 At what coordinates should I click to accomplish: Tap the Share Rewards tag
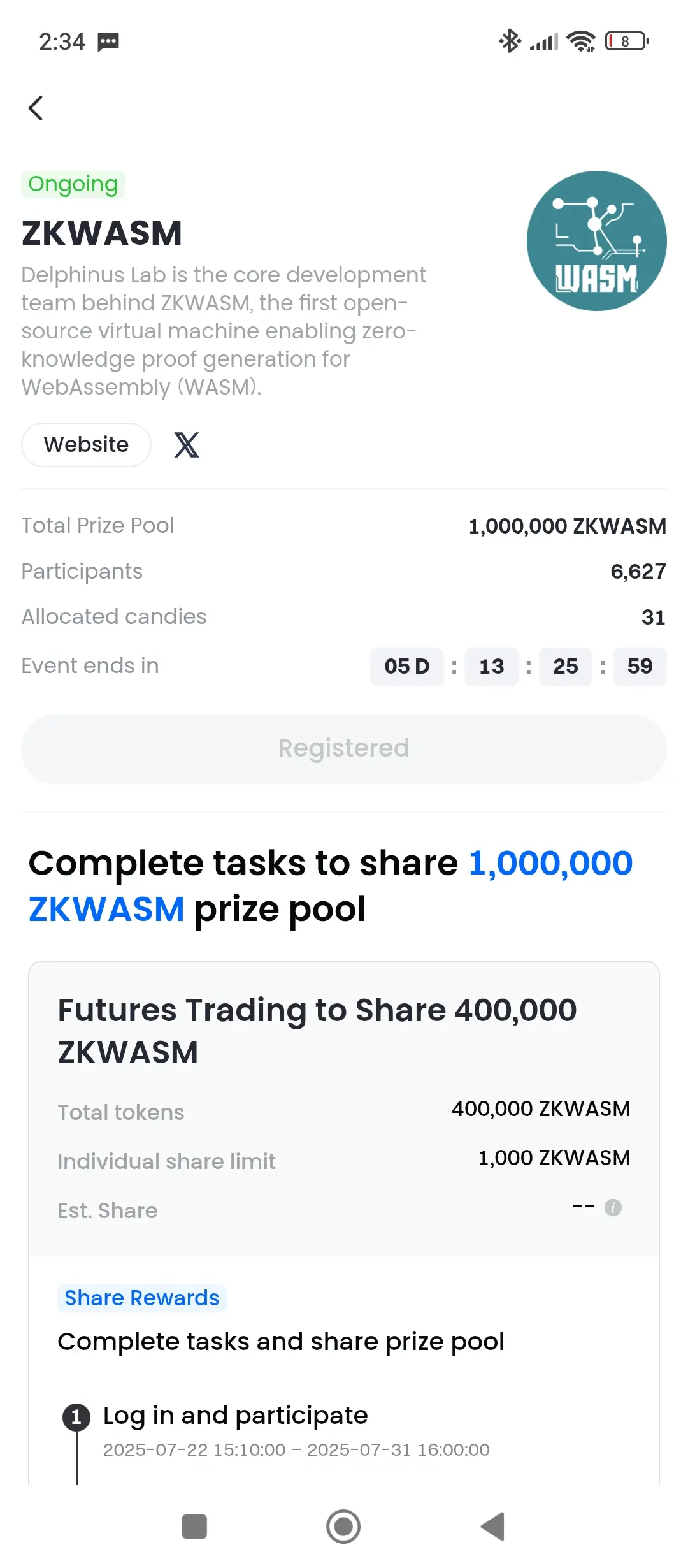click(142, 1298)
